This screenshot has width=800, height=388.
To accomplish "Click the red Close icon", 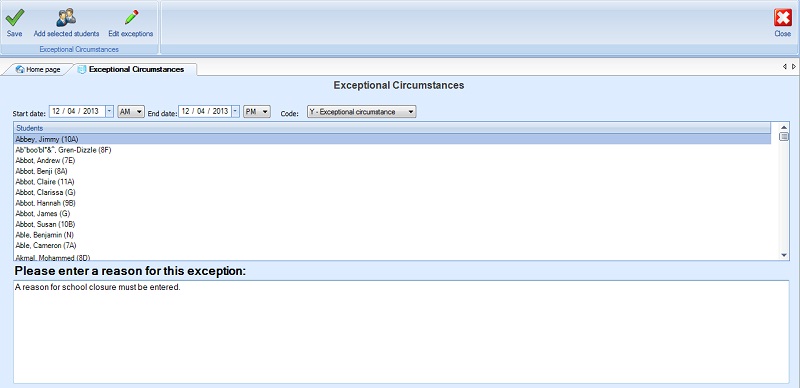I will pyautogui.click(x=783, y=17).
